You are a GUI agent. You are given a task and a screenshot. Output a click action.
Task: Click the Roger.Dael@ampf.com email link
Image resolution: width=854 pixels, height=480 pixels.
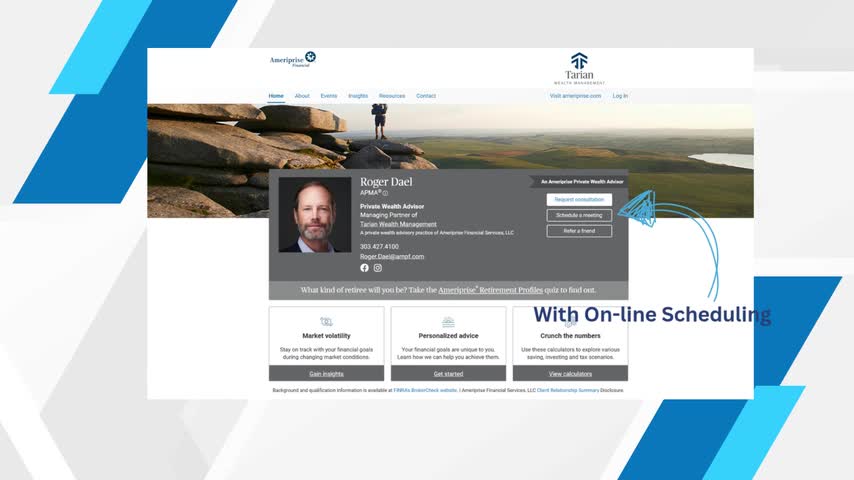pos(392,256)
